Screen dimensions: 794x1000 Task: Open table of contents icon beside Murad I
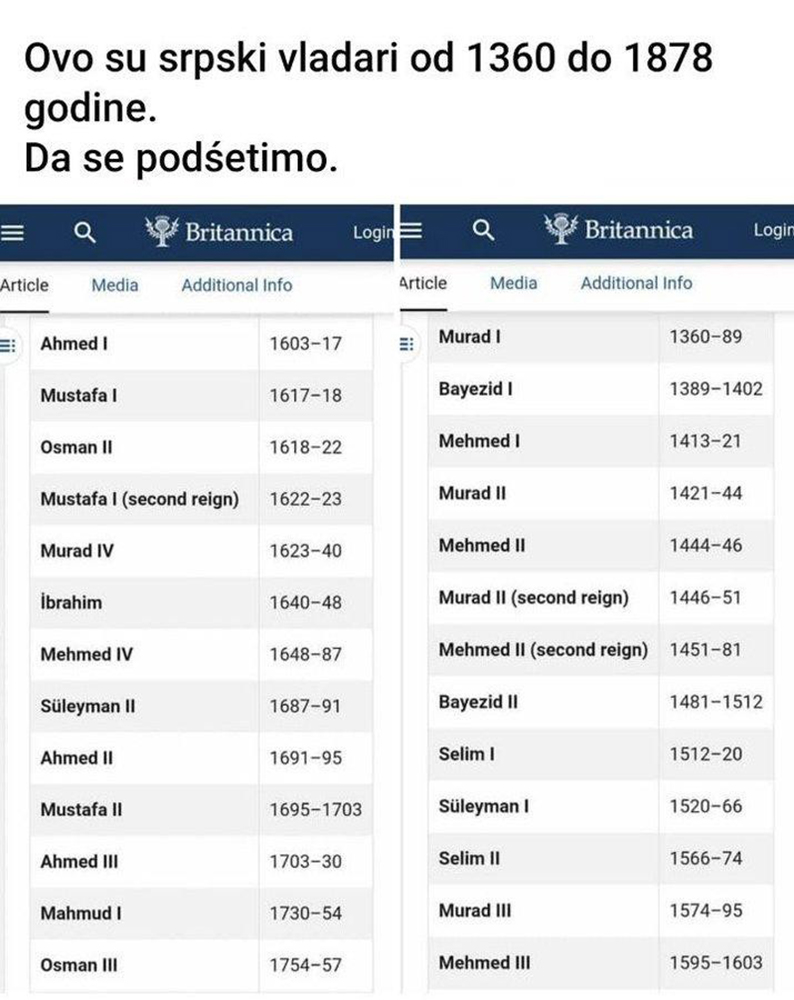pos(406,344)
